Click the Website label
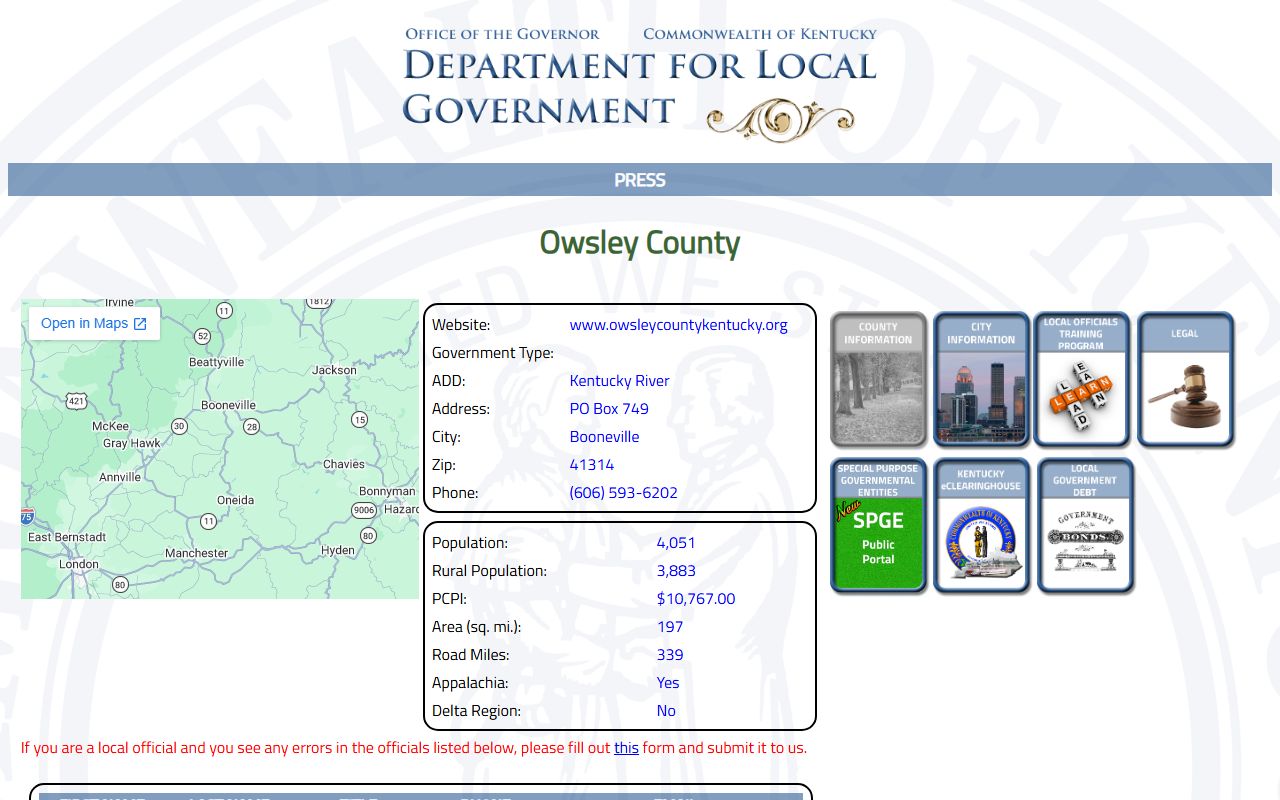Screen dimensions: 1280x800 [461, 325]
